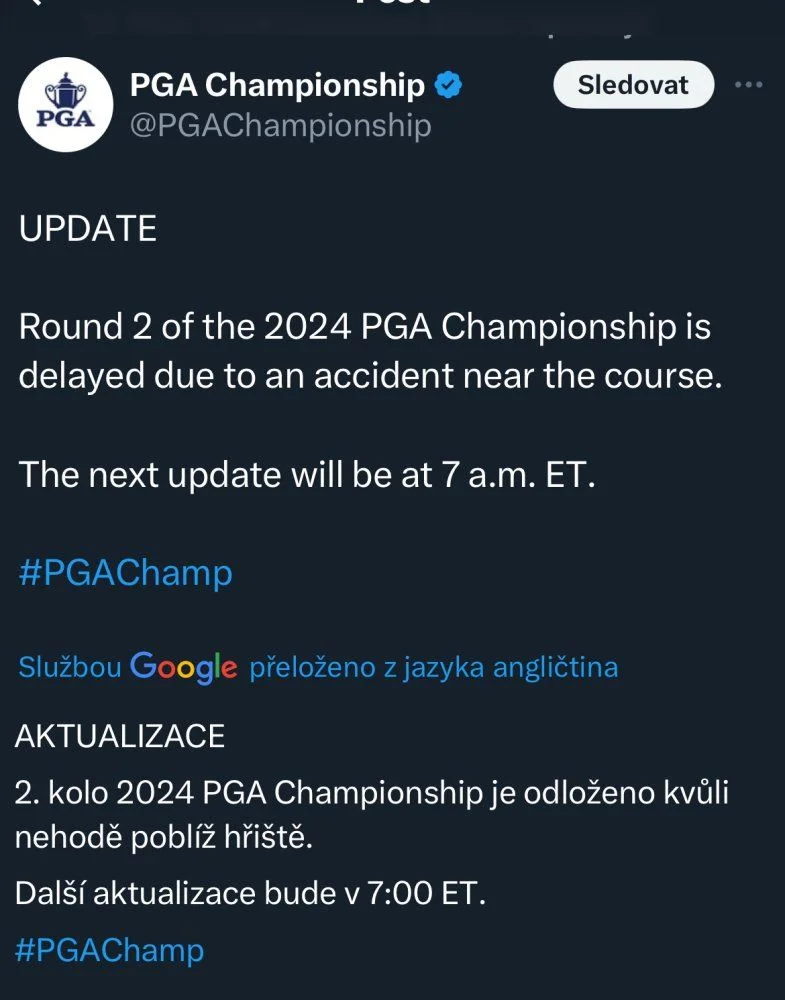
Task: Open #PGAChamp hashtag in the English post
Action: coord(126,573)
